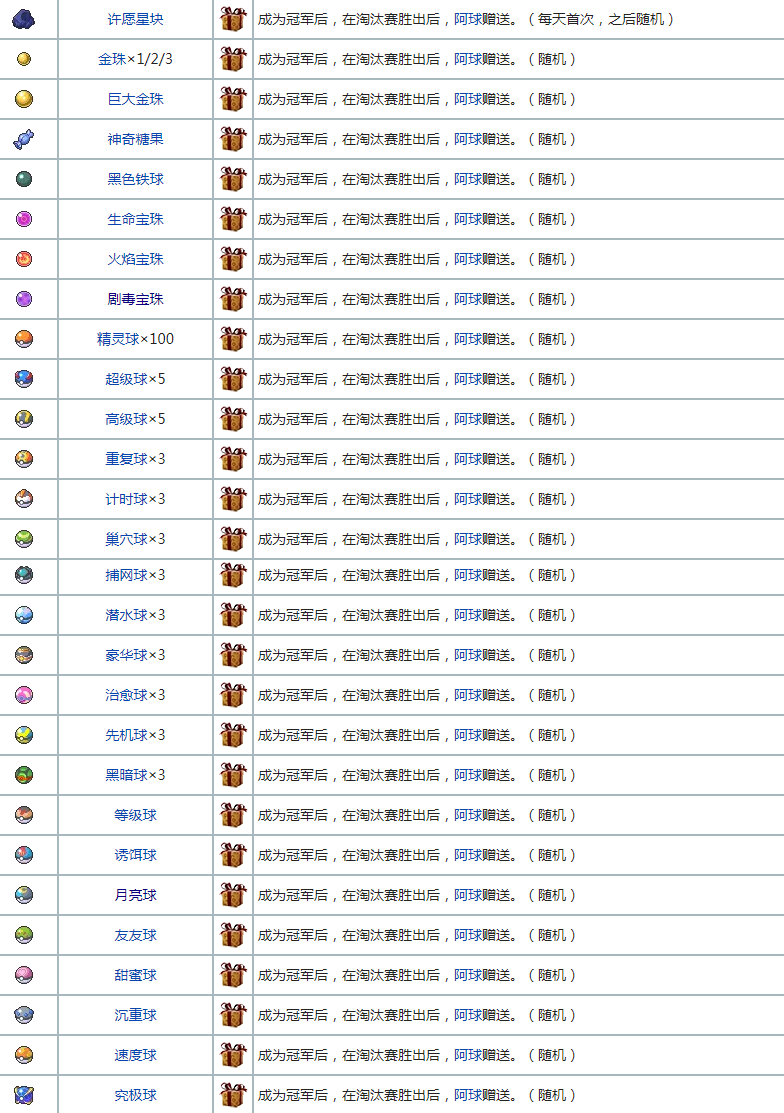Open the 神奇糖果 link
Image resolution: width=784 pixels, height=1113 pixels.
coord(136,139)
